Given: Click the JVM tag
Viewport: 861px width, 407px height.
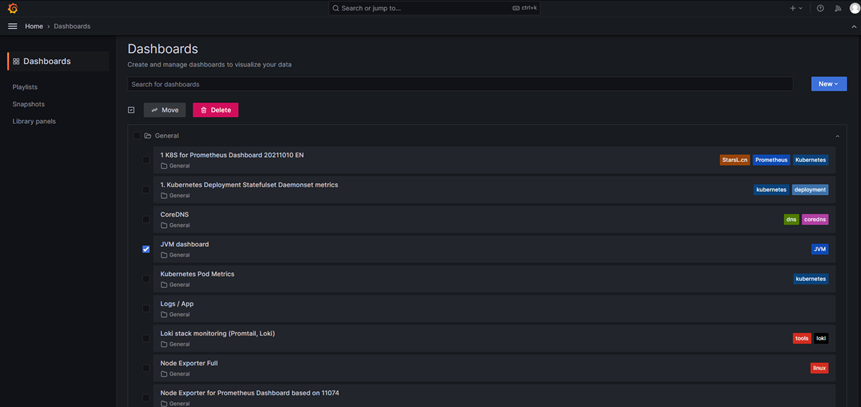Looking at the screenshot, I should point(820,249).
